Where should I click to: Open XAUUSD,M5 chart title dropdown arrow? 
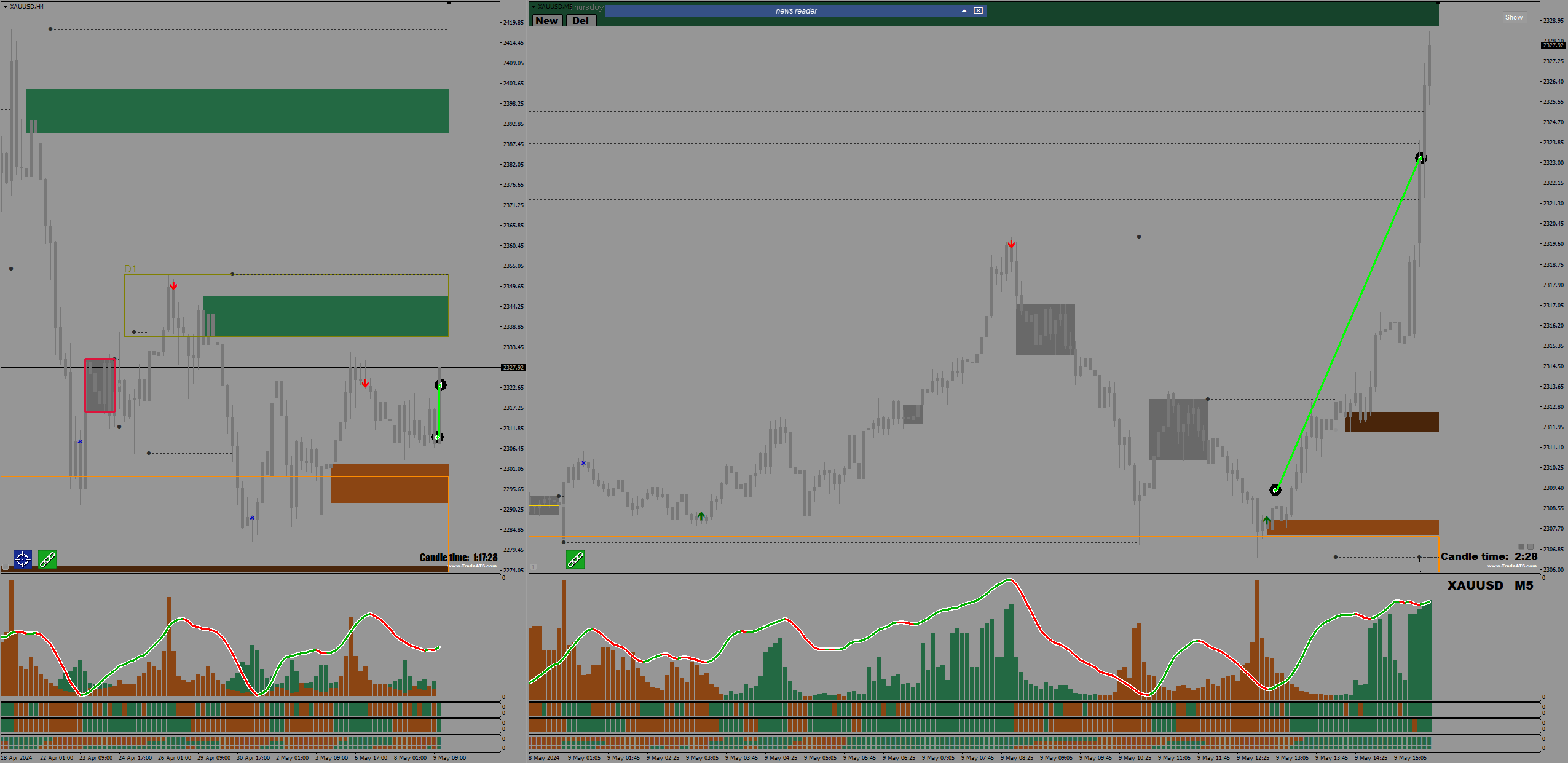(534, 6)
